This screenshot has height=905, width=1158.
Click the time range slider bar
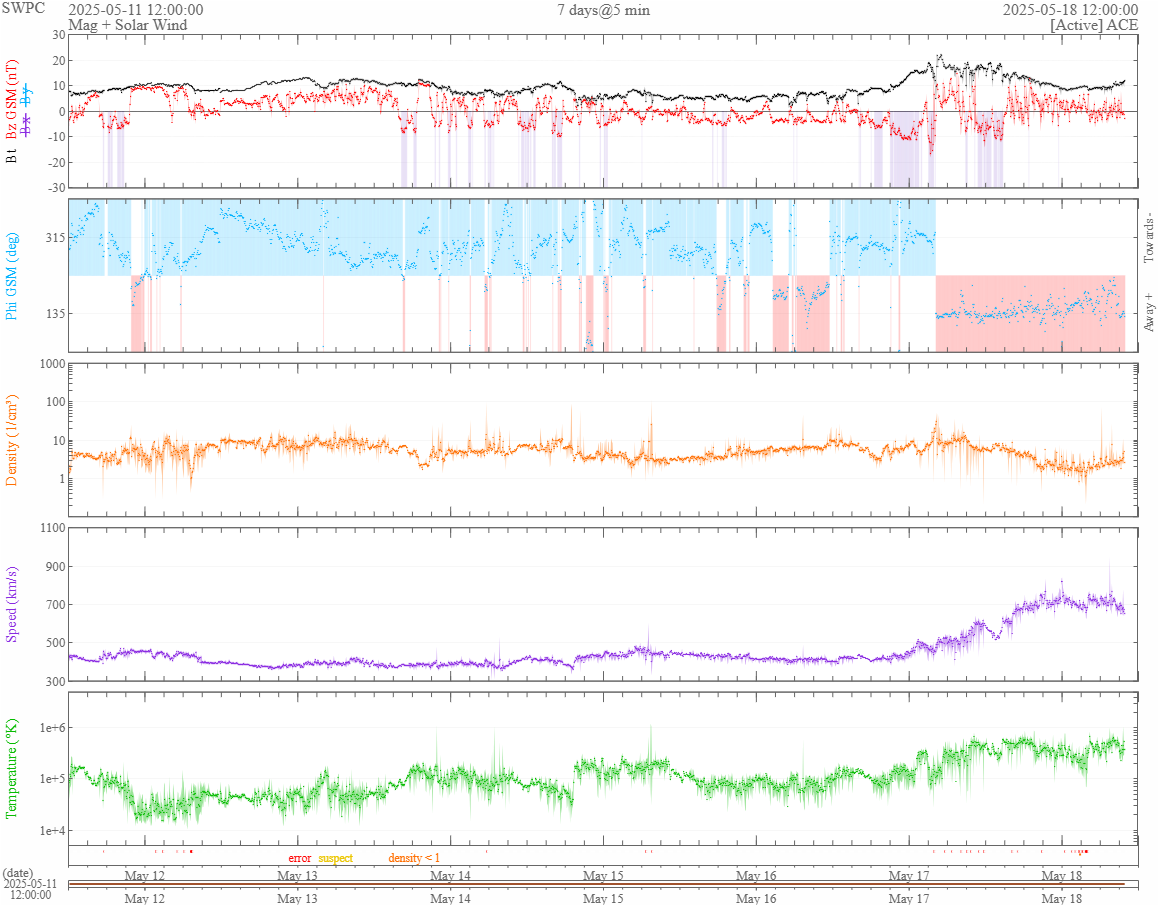[597, 884]
